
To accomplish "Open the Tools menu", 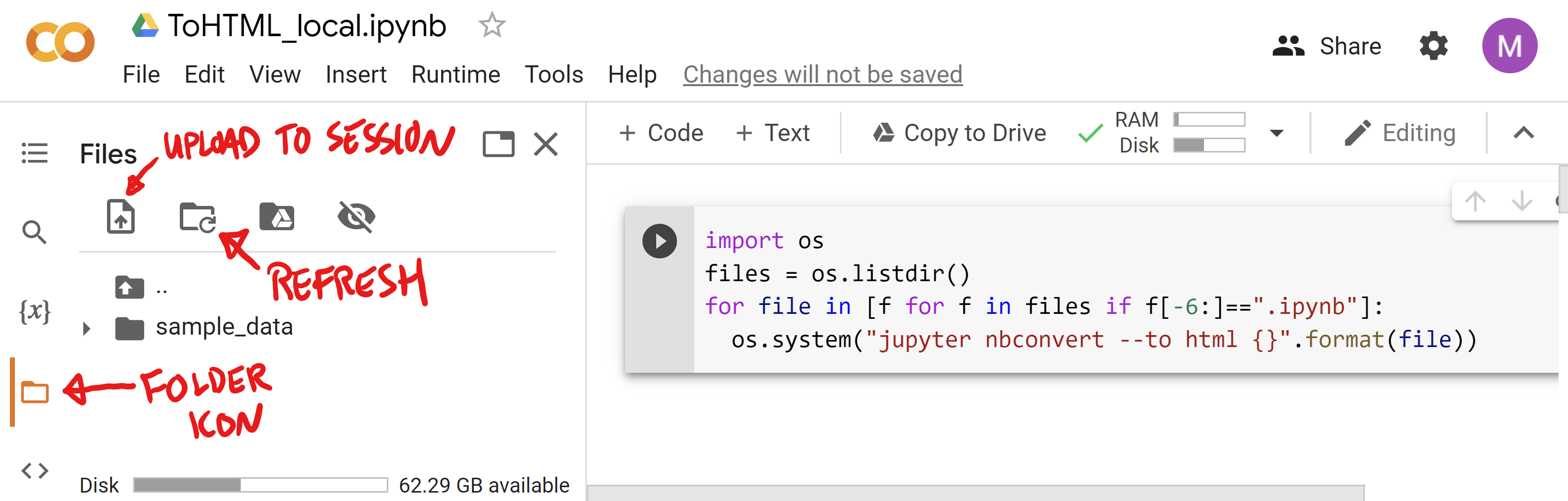I will click(553, 74).
